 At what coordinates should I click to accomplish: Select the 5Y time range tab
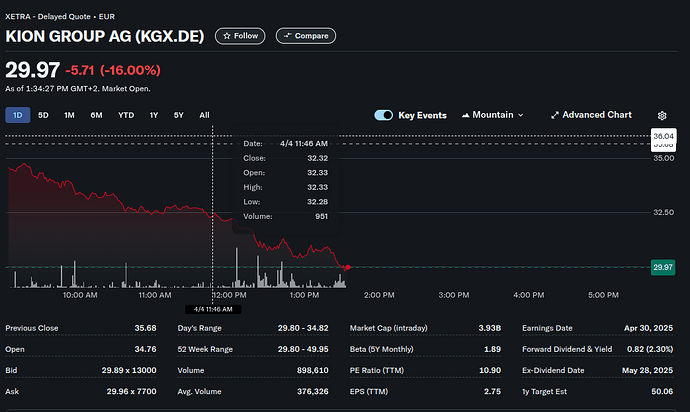pos(178,115)
